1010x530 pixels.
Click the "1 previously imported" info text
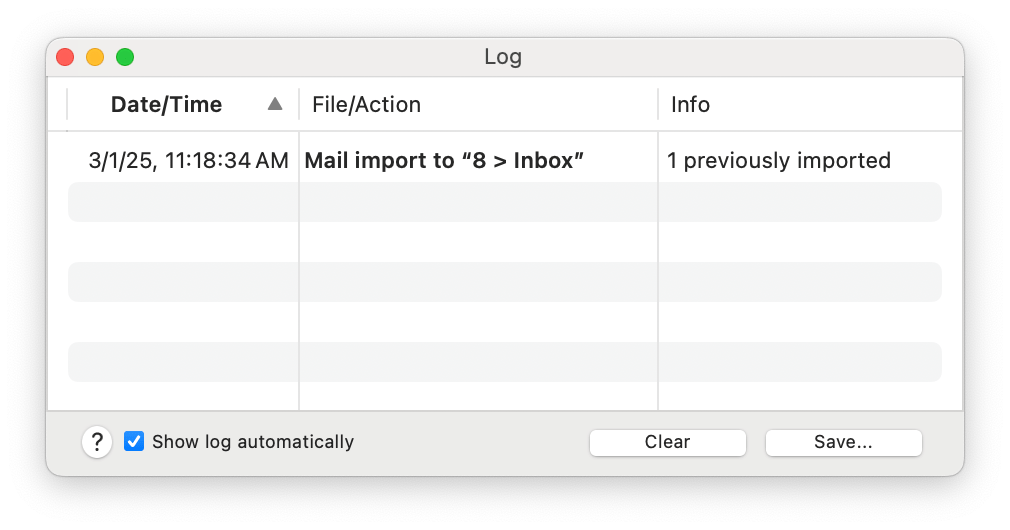click(x=778, y=161)
